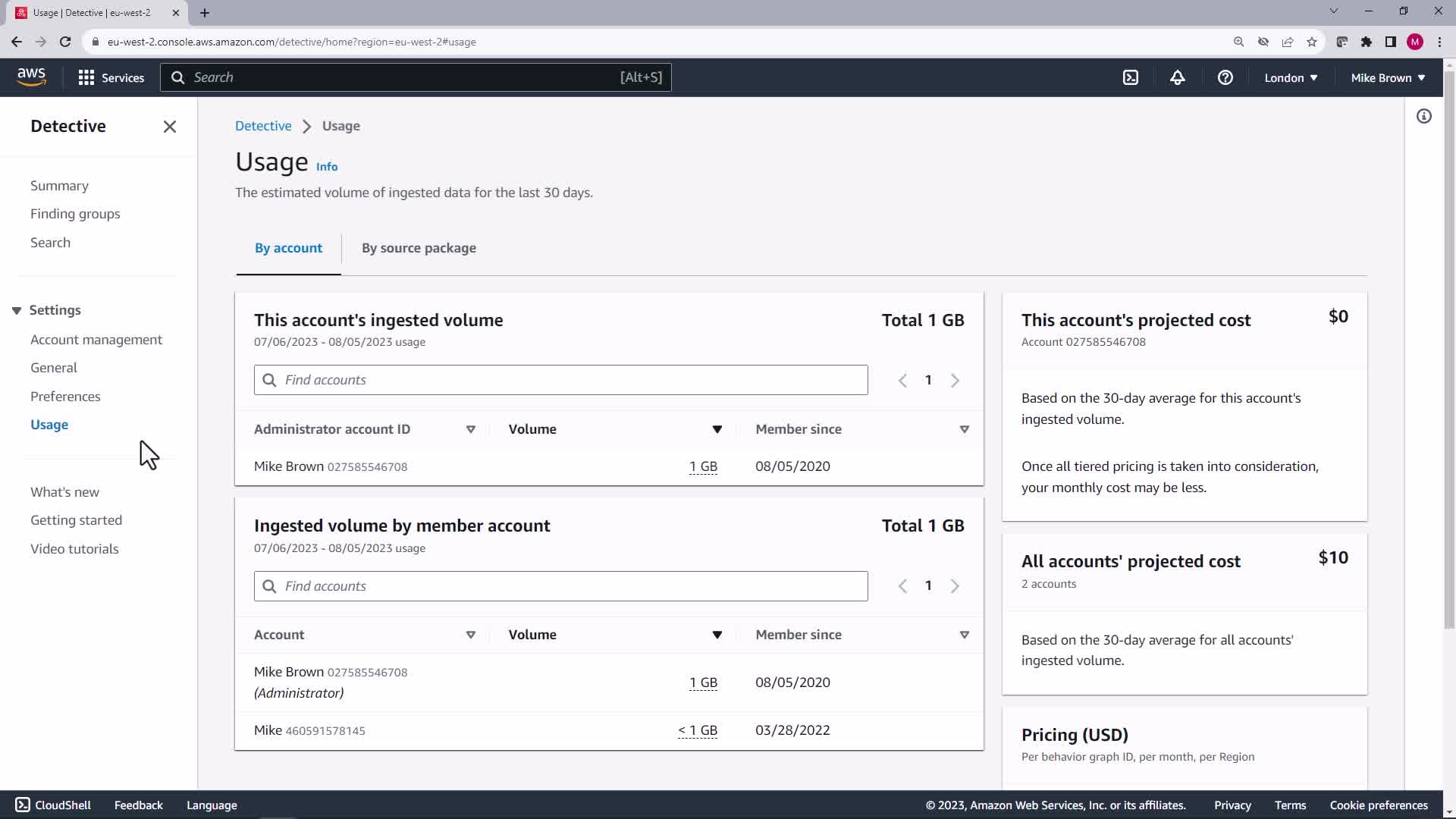1456x819 pixels.
Task: Click the Detective breadcrumb link
Action: 263,126
